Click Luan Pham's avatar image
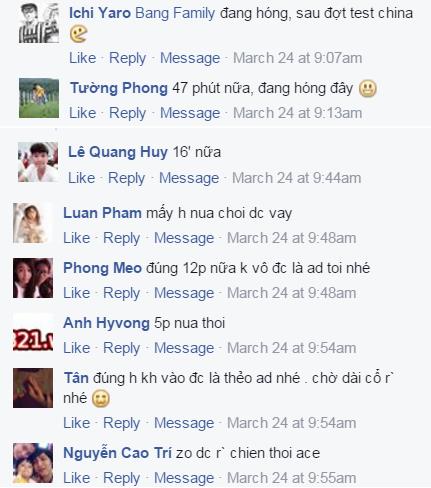431x488 pixels. click(x=33, y=223)
